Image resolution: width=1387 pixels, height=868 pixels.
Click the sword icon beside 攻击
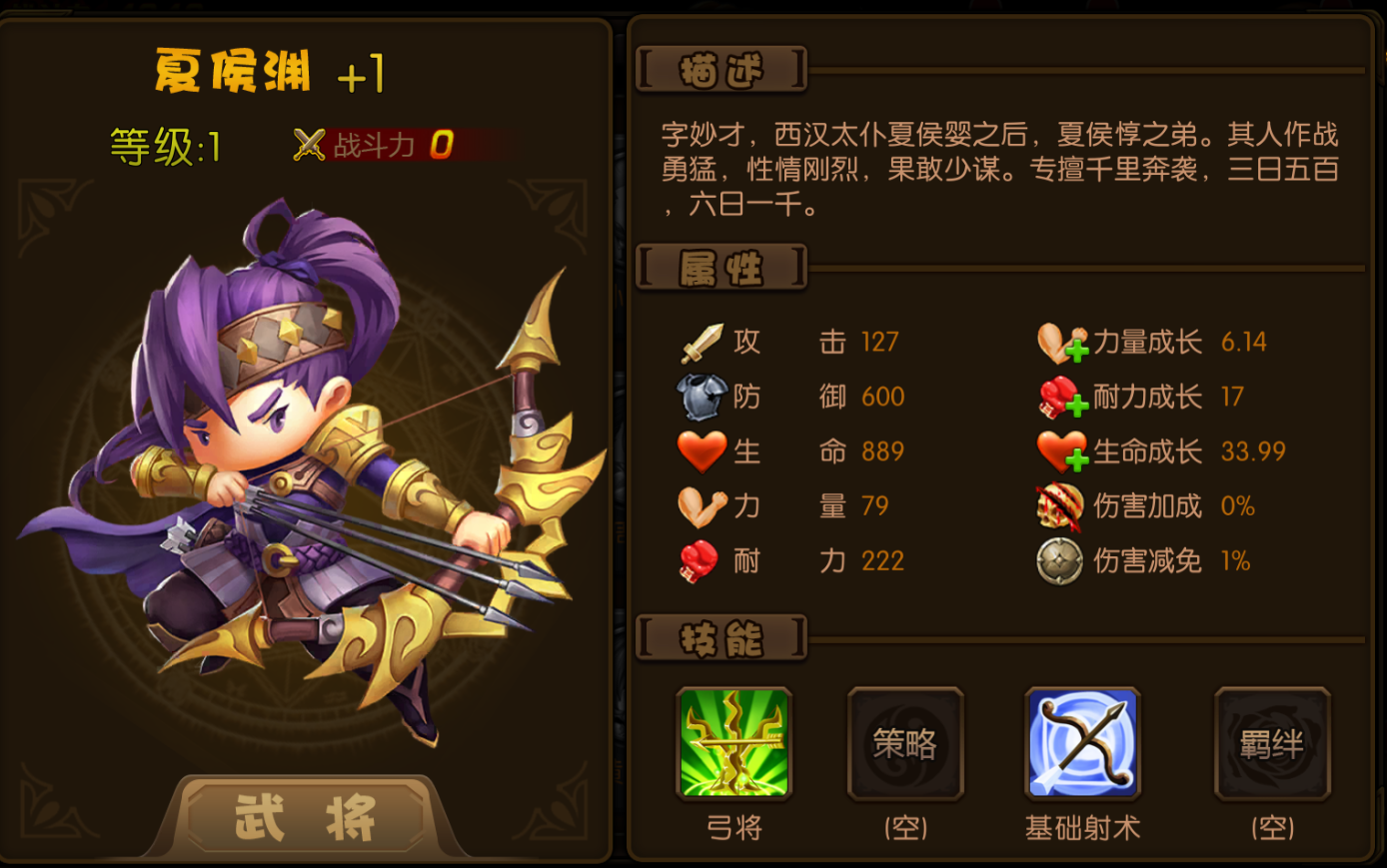point(701,343)
